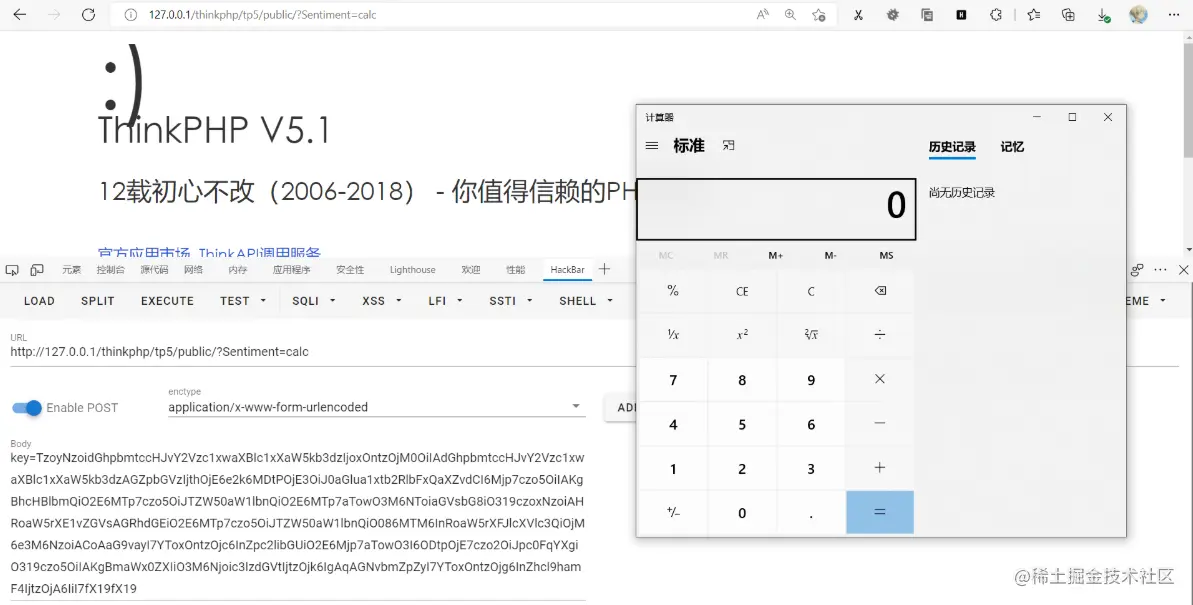1193x605 pixels.
Task: Switch to the Lighthouse DevTools tab
Action: pos(412,269)
